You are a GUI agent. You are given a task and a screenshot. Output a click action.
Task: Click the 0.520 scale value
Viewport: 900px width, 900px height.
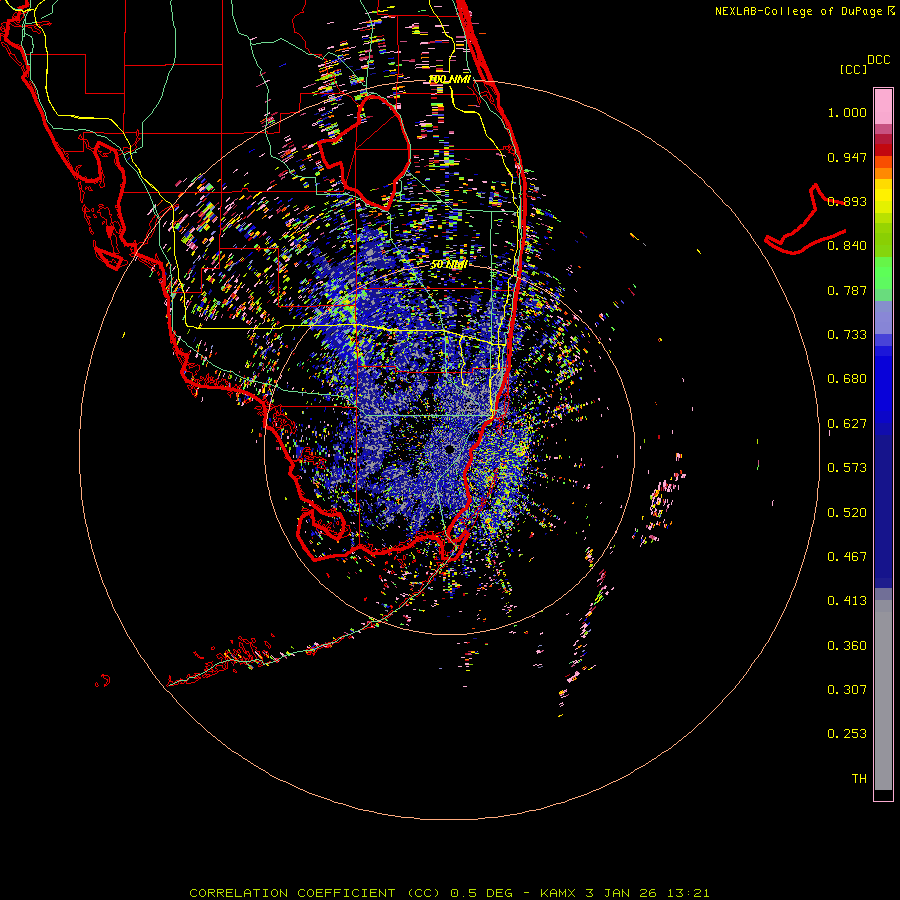tap(847, 513)
